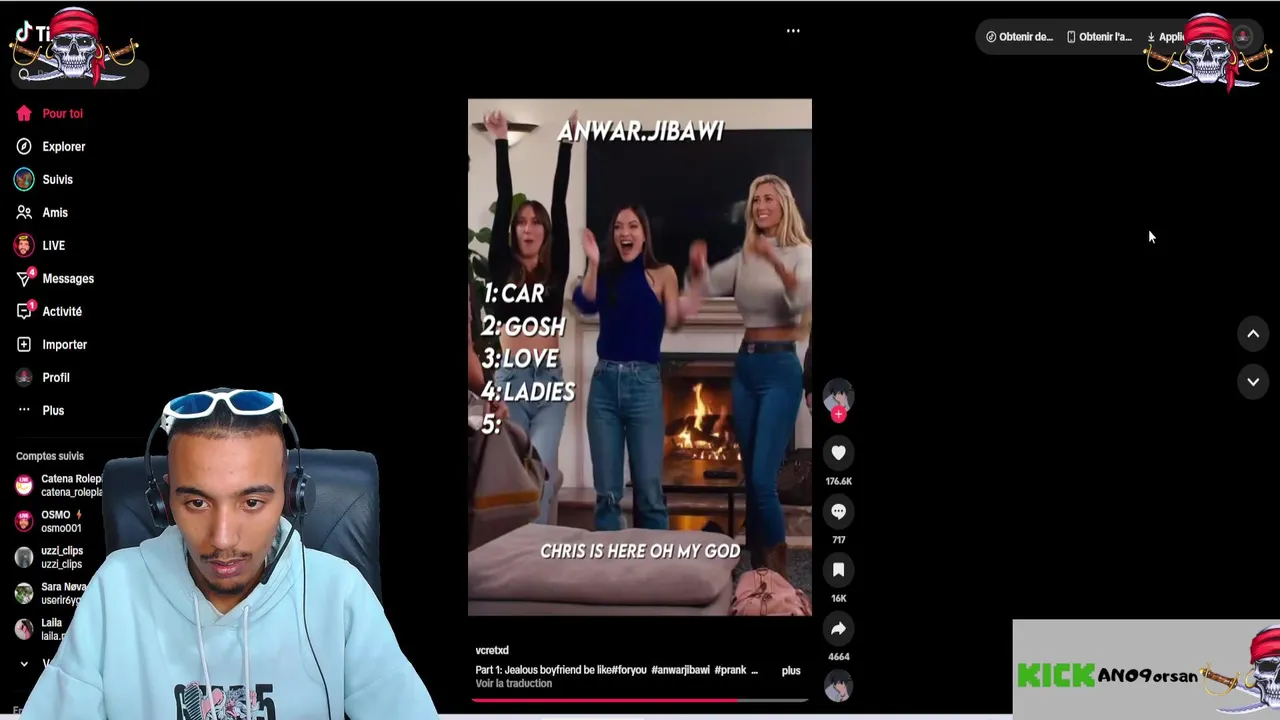Click the LIVE avatar icon
Screen dimensions: 1280x720
click(x=24, y=246)
